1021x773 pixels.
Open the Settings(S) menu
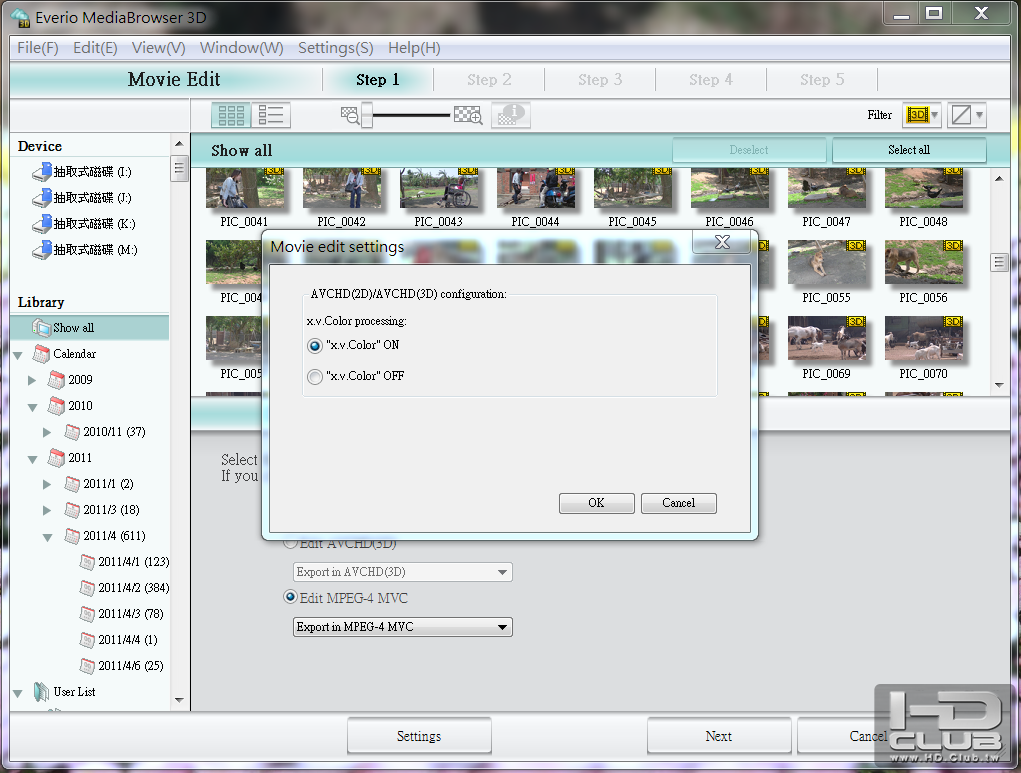coord(335,48)
